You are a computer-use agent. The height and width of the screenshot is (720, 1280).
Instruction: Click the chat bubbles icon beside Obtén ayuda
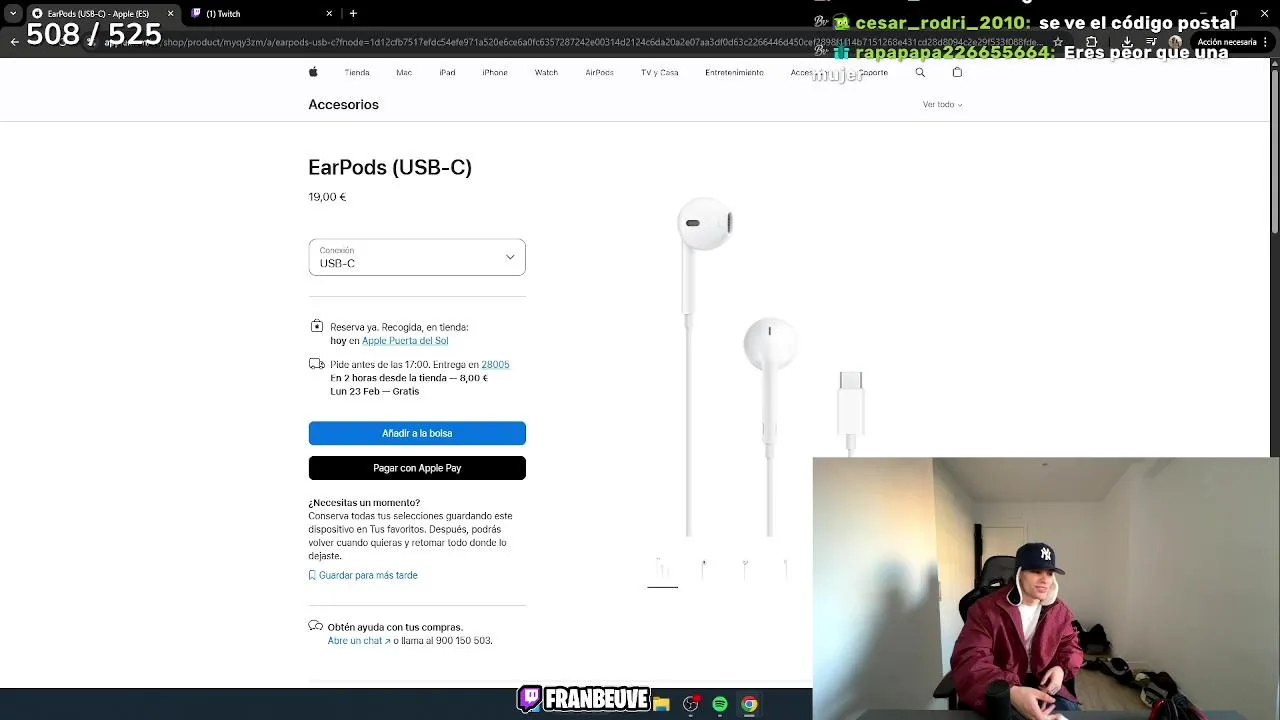click(316, 626)
